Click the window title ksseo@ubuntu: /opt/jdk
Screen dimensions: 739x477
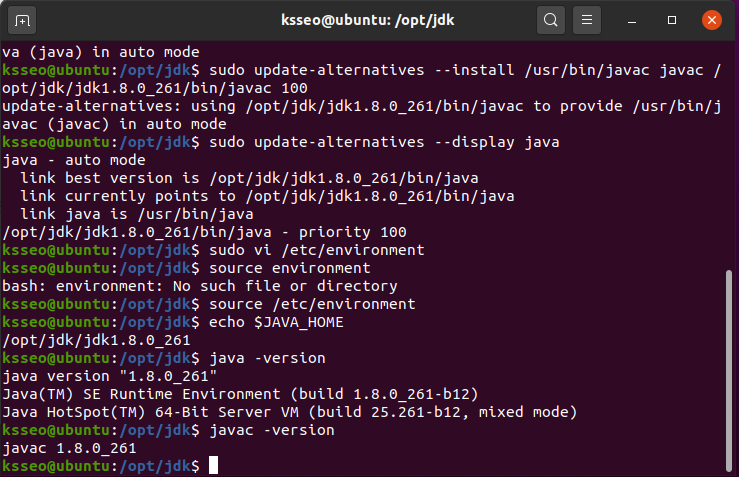point(368,20)
